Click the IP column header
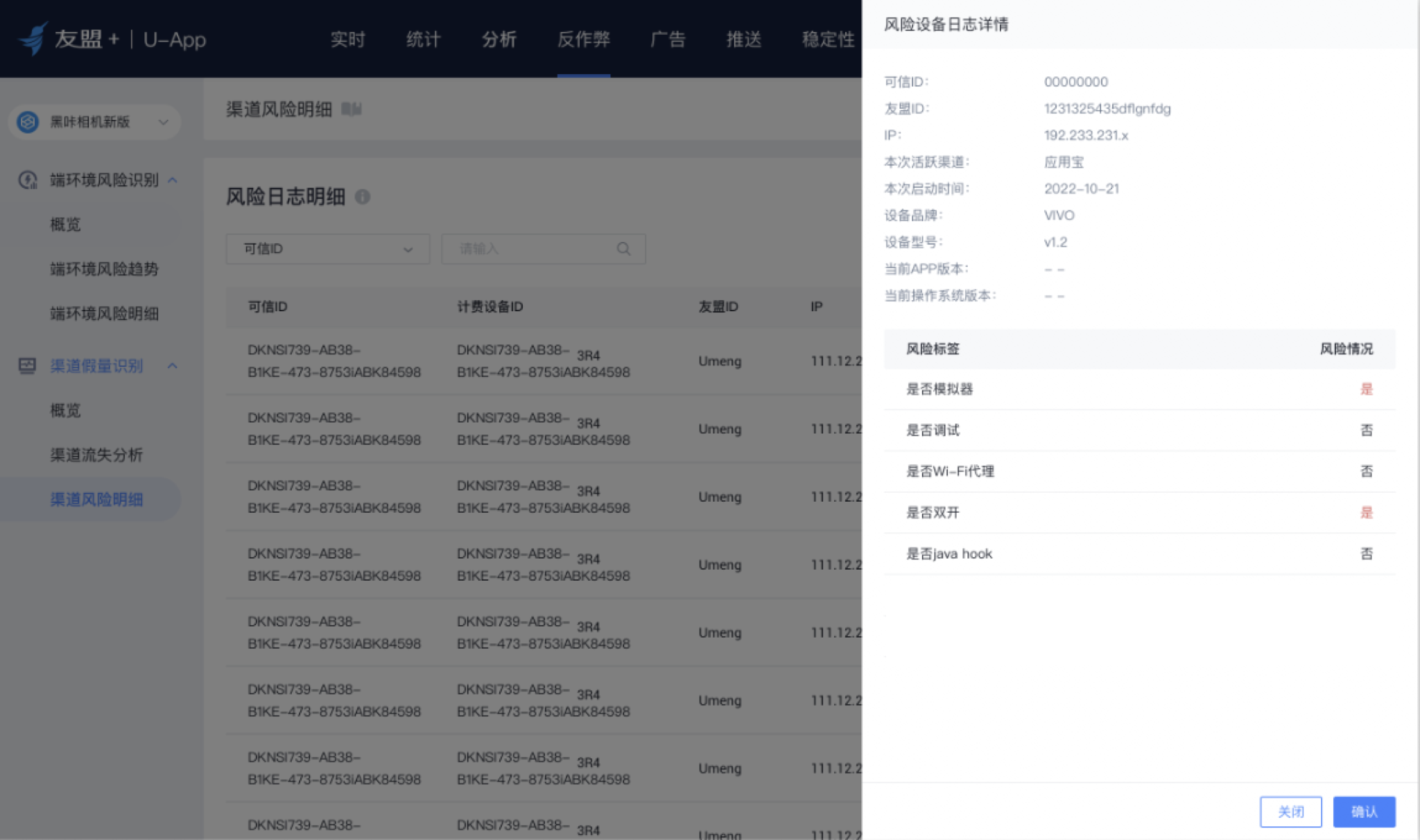This screenshot has width=1420, height=840. point(817,306)
